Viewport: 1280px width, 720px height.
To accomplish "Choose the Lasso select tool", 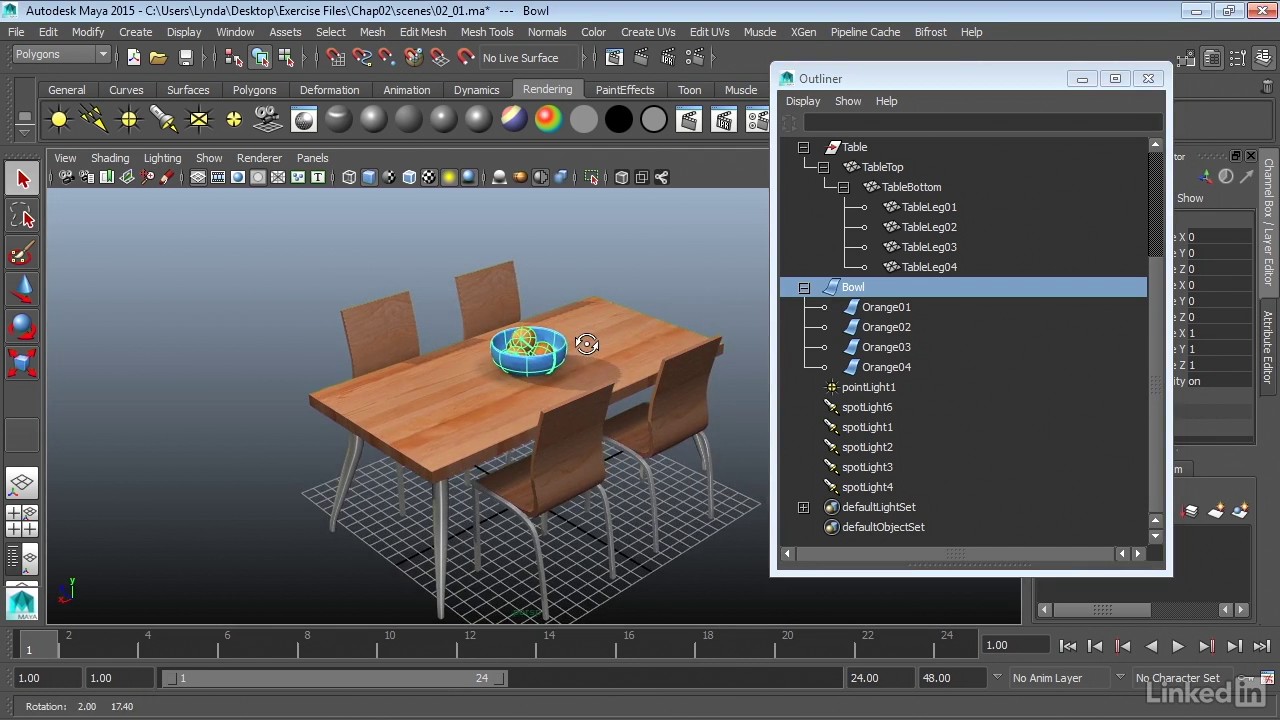I will tap(22, 217).
